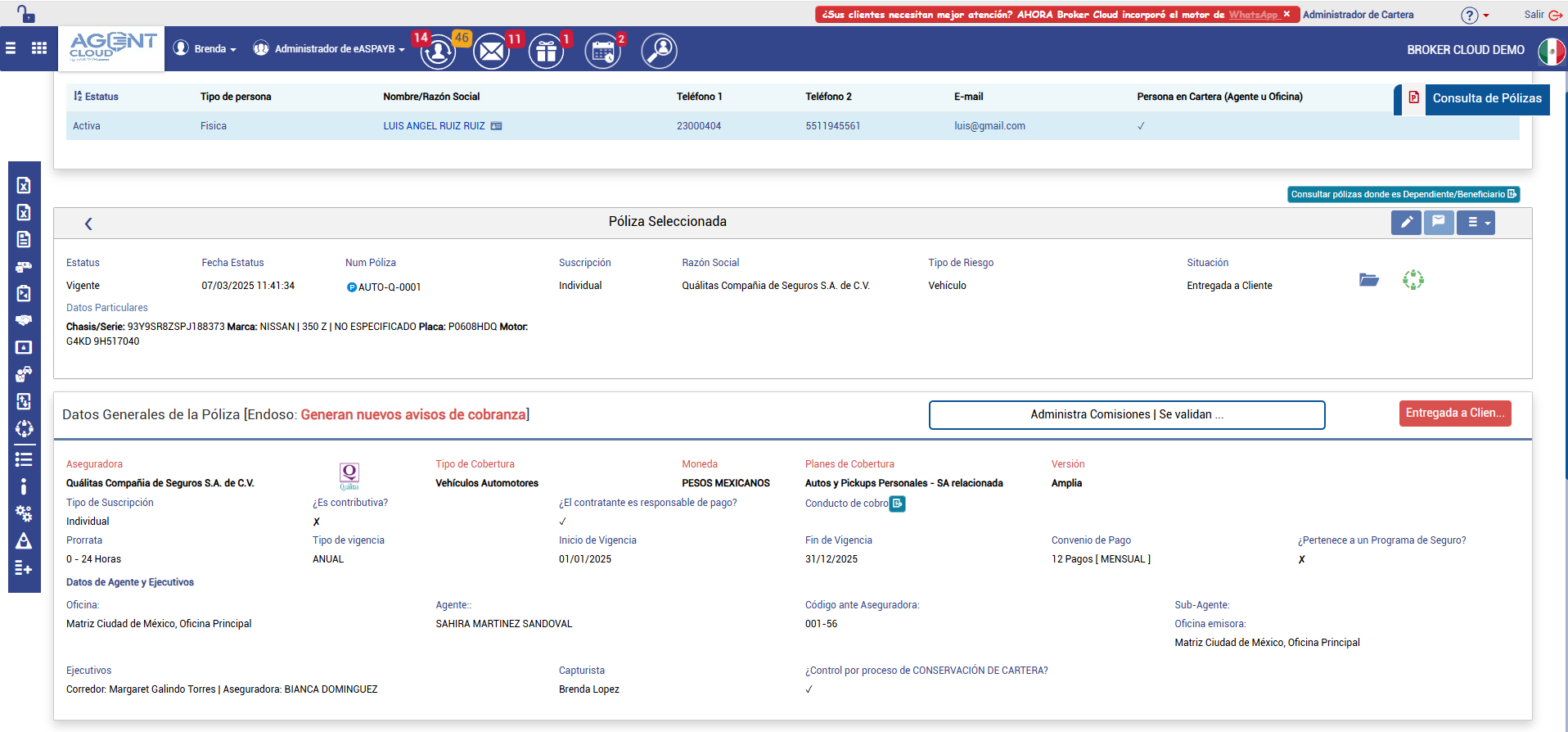1568x732 pixels.
Task: Click the policy number AUTO-Q-0001
Action: point(390,287)
